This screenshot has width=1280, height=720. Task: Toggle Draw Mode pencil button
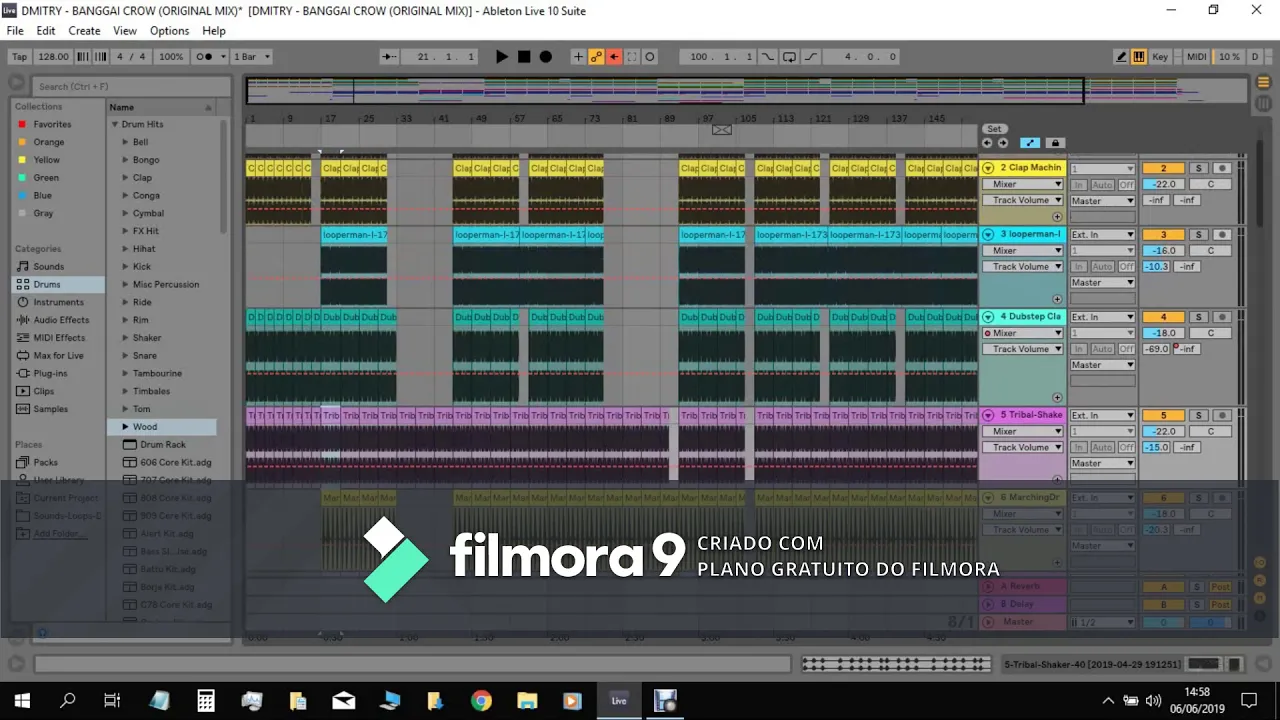[x=1121, y=57]
